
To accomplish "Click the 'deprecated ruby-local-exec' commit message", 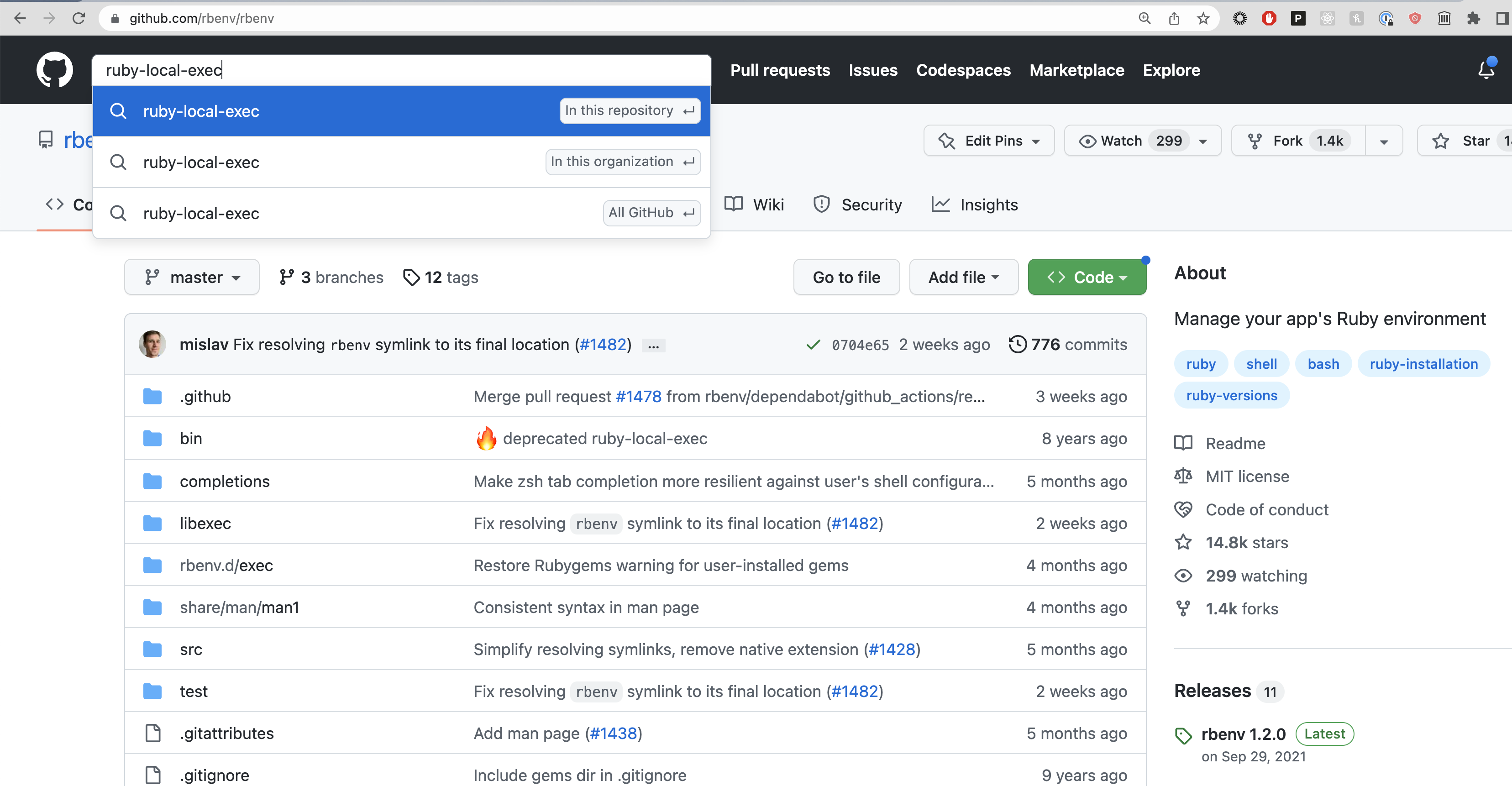I will coord(605,439).
